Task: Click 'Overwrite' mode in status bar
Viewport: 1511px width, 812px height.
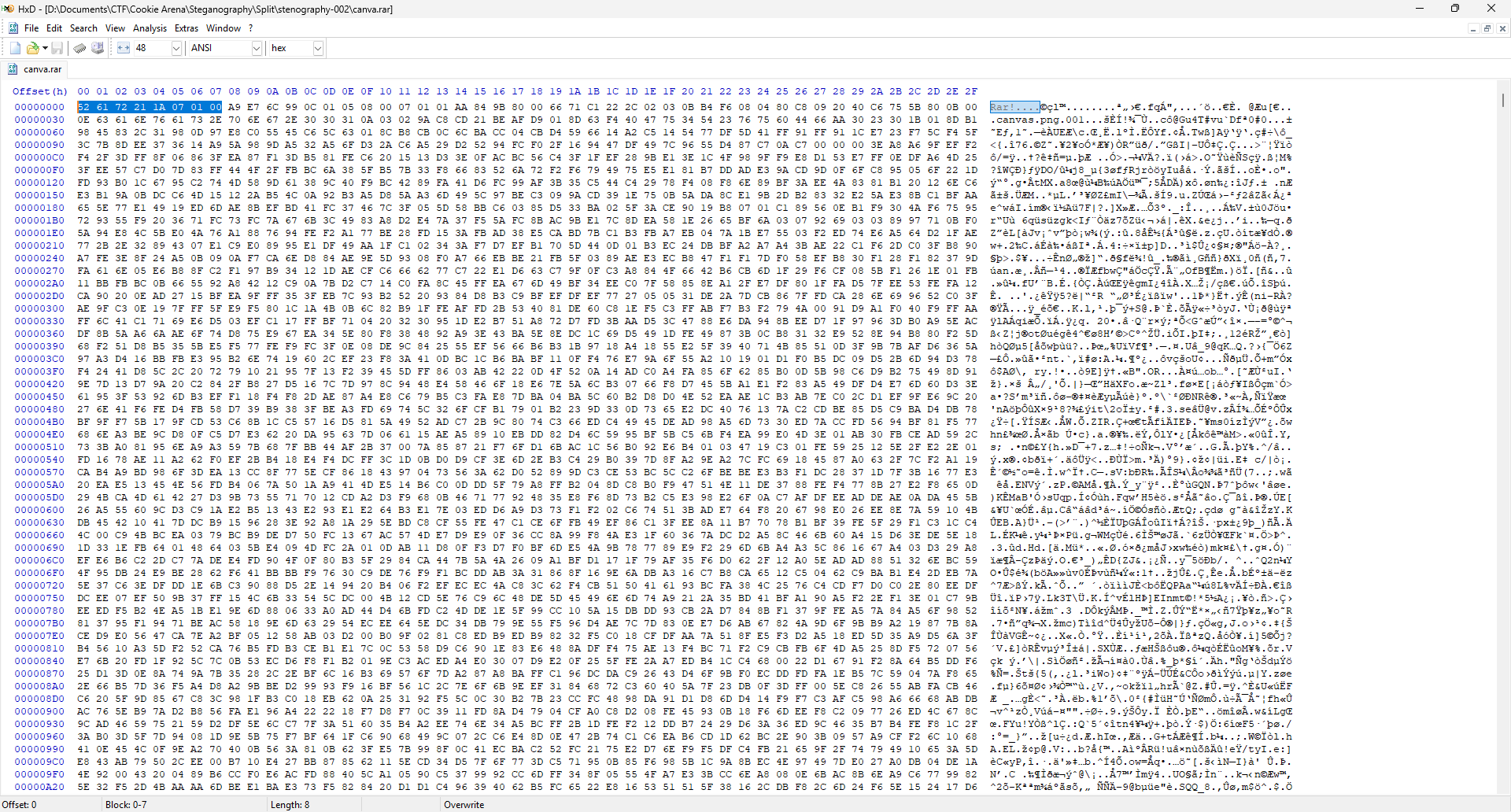Action: [x=464, y=805]
